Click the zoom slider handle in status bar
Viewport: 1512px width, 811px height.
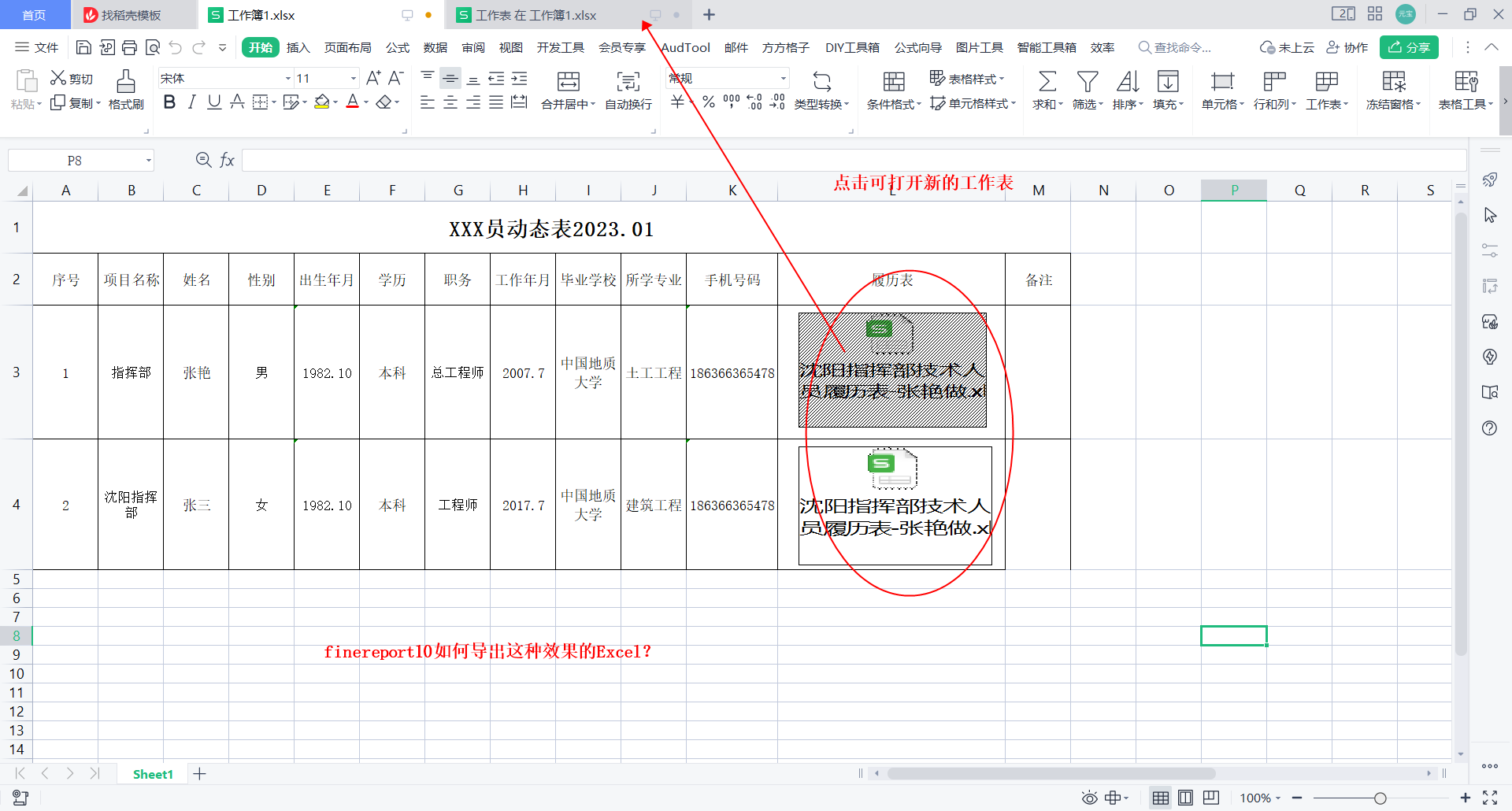[x=1380, y=798]
